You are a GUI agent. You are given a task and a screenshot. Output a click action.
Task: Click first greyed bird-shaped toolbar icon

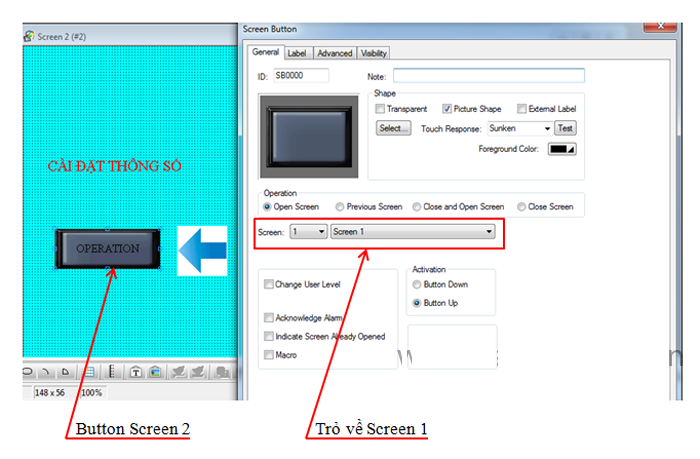tap(179, 371)
